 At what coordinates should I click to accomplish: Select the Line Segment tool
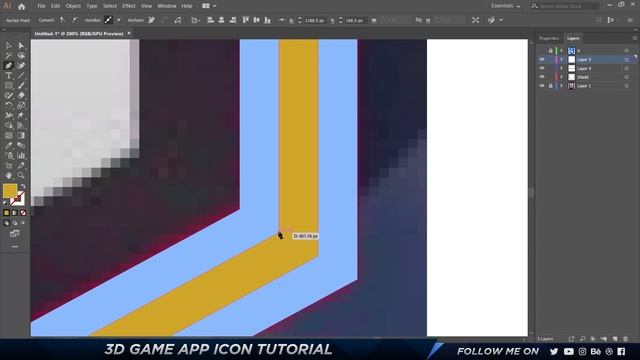pyautogui.click(x=21, y=76)
